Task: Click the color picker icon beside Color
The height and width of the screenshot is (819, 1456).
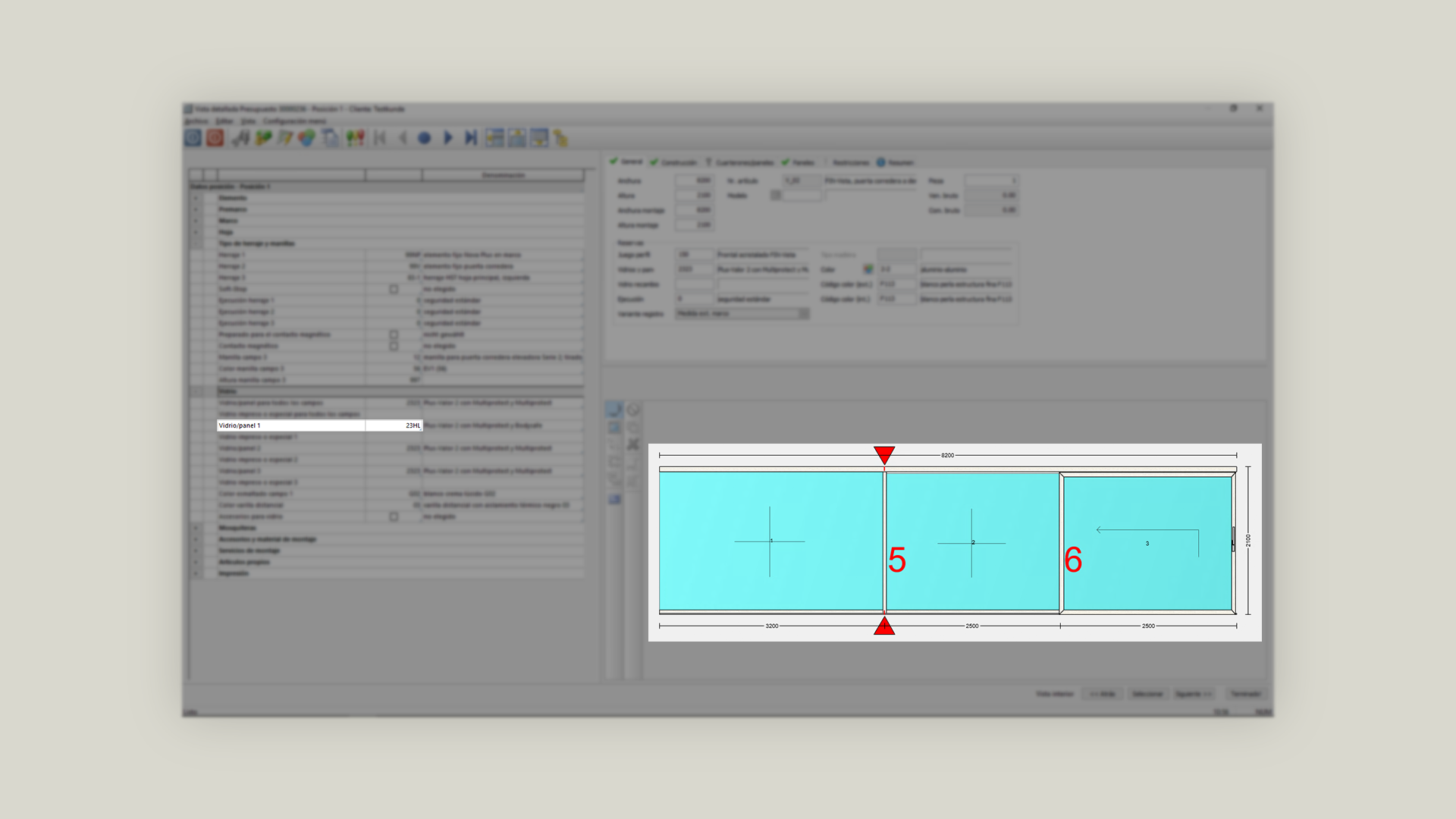Action: pyautogui.click(x=868, y=269)
